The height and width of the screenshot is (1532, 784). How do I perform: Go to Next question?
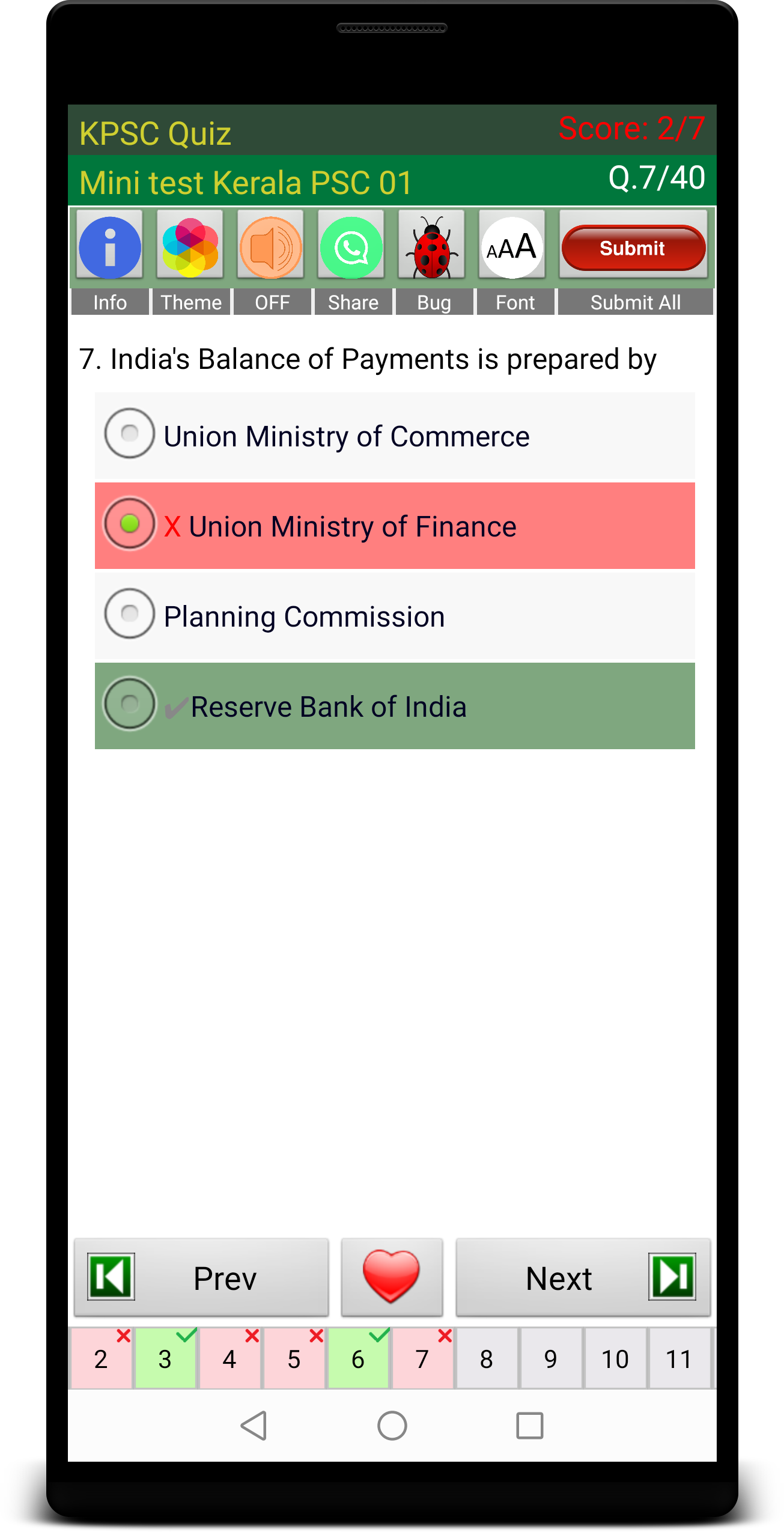point(583,1277)
